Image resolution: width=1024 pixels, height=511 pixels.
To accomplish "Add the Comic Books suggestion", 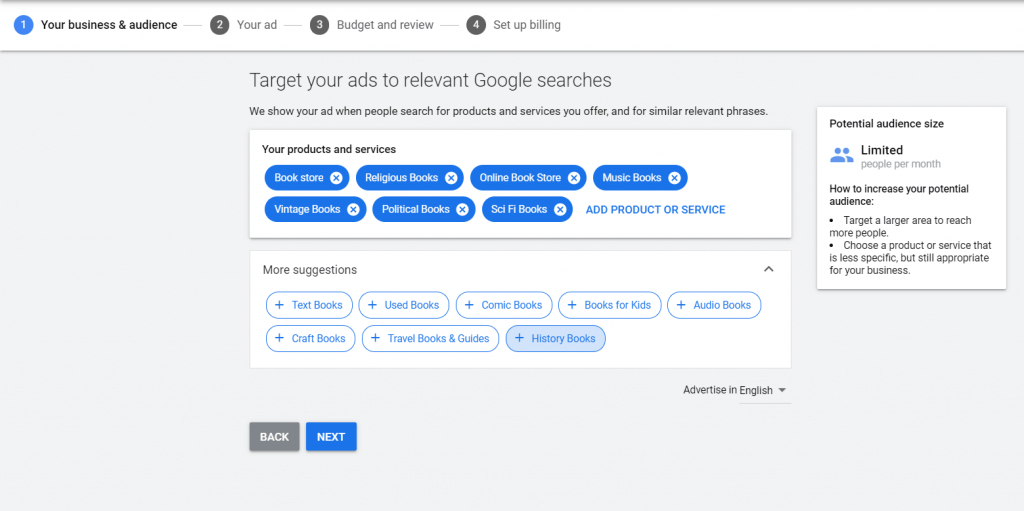I will [x=504, y=305].
